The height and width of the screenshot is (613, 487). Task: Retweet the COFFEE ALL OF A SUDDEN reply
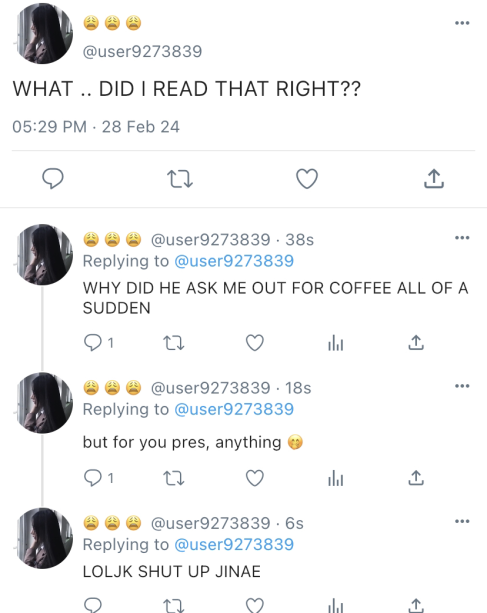pos(174,343)
